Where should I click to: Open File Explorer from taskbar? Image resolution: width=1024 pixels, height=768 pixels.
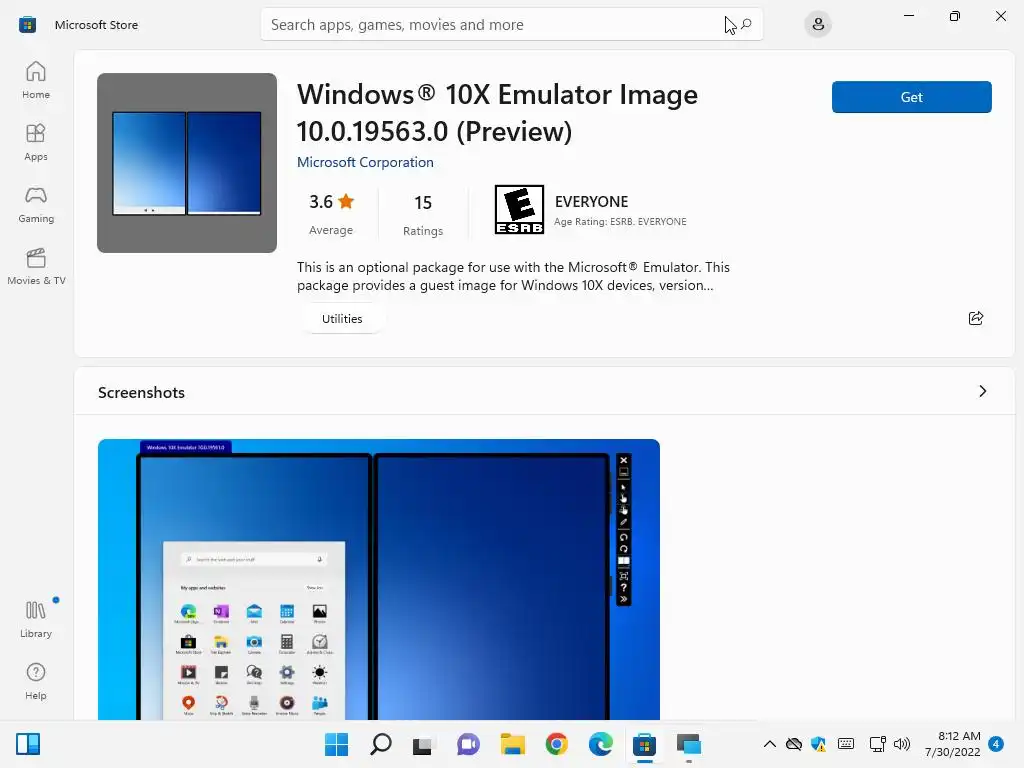[x=513, y=744]
